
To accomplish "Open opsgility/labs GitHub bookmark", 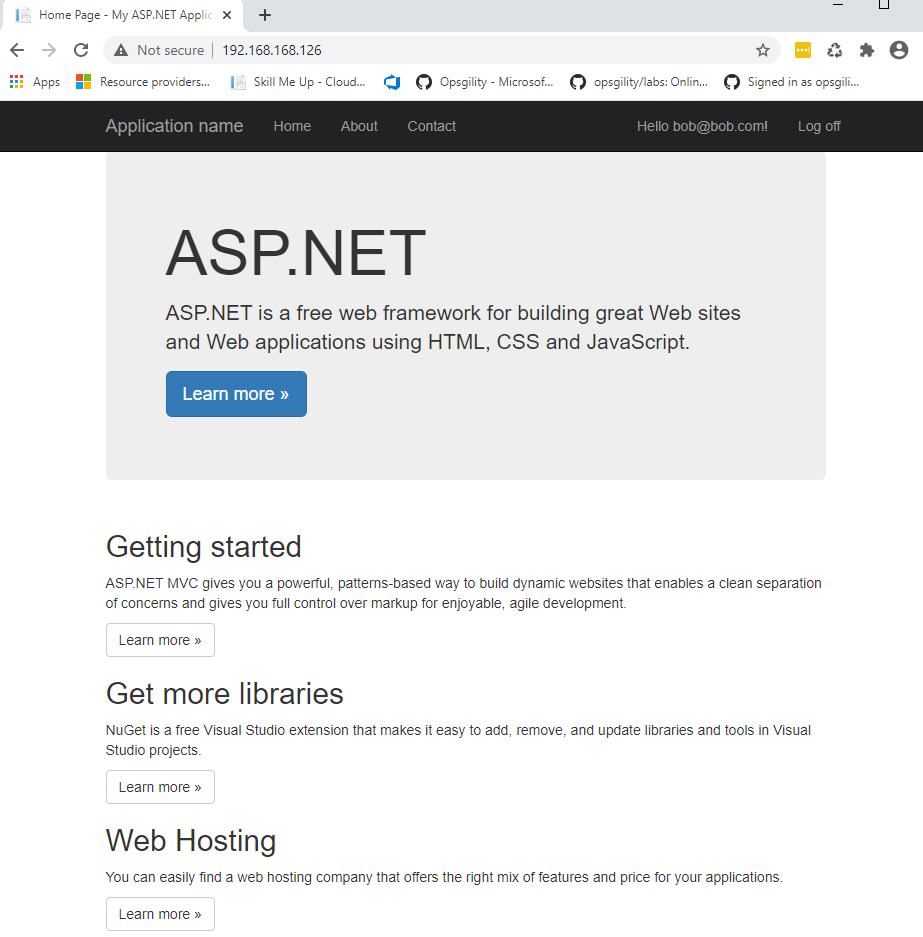I will [x=639, y=82].
